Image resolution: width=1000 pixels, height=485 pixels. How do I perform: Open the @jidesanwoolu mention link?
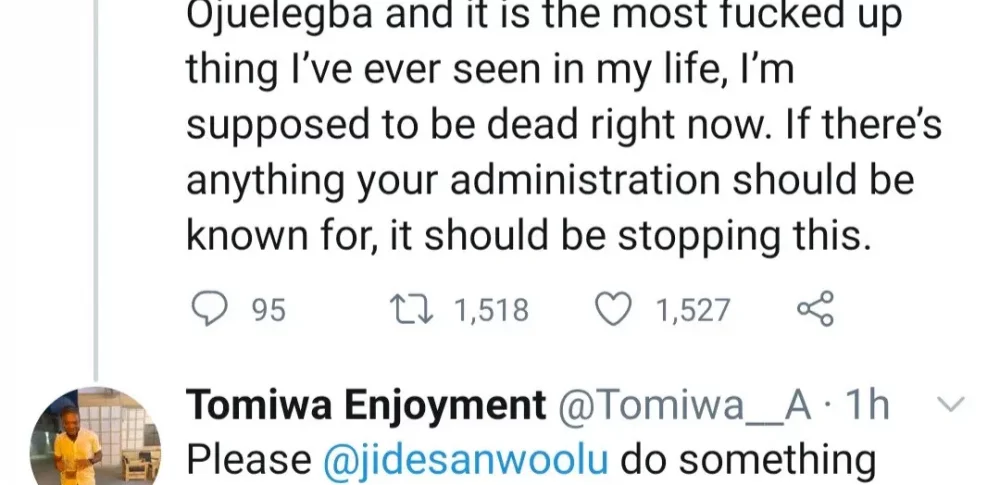pyautogui.click(x=468, y=460)
